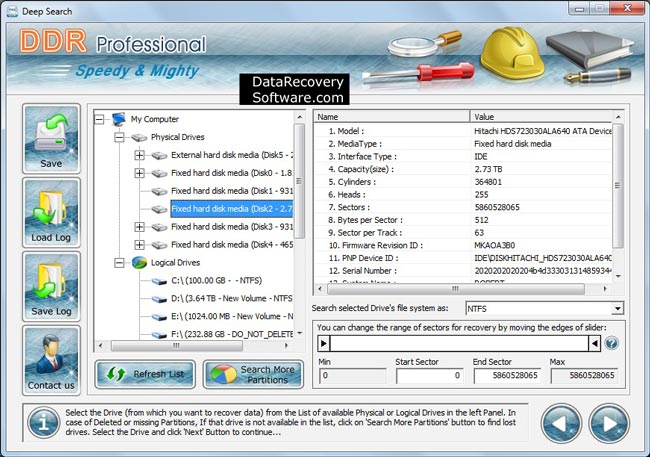Image resolution: width=650 pixels, height=457 pixels.
Task: Select the Interface Type row
Action: [463, 156]
